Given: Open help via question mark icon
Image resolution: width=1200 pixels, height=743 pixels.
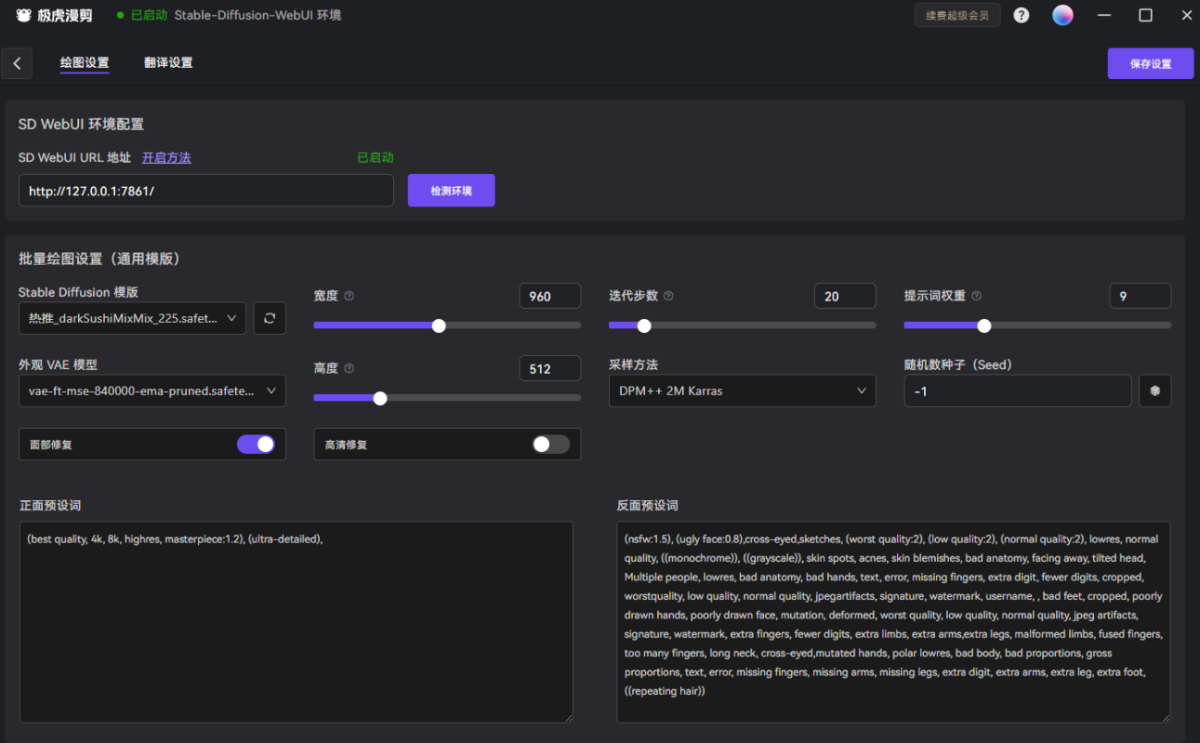Looking at the screenshot, I should [1021, 15].
